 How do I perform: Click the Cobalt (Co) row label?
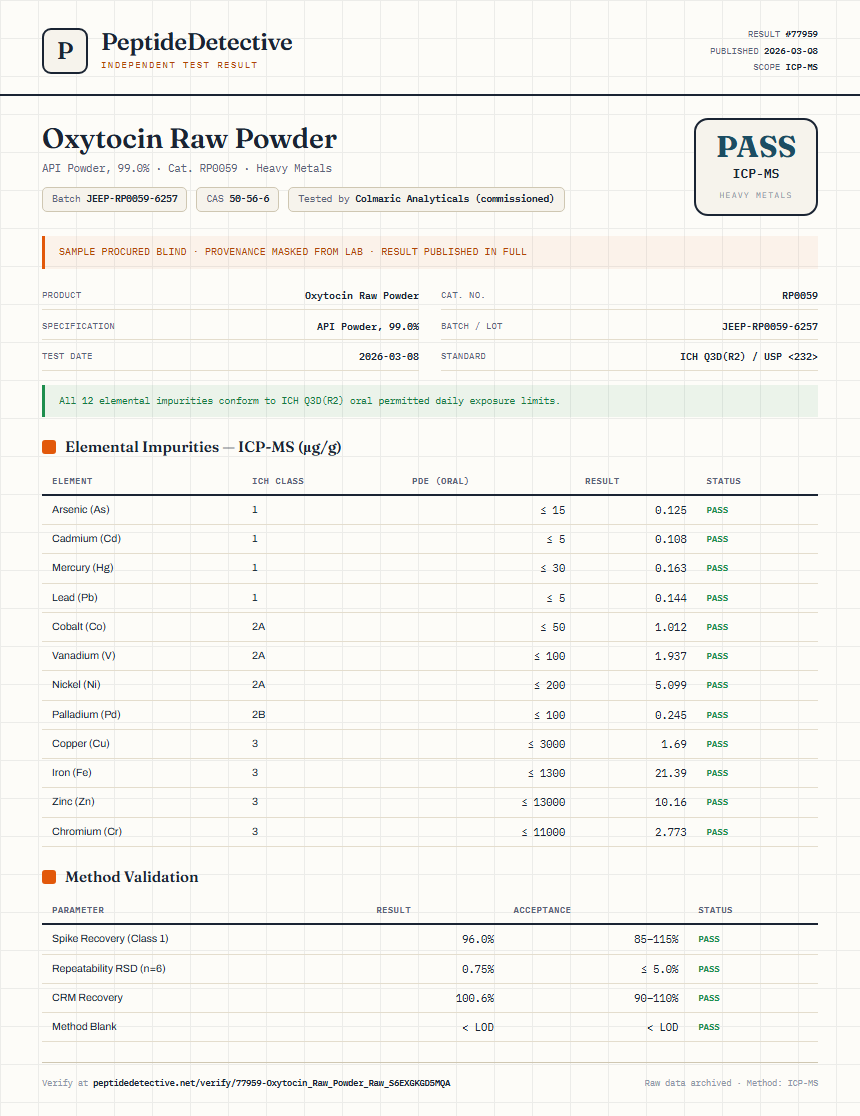coord(78,627)
